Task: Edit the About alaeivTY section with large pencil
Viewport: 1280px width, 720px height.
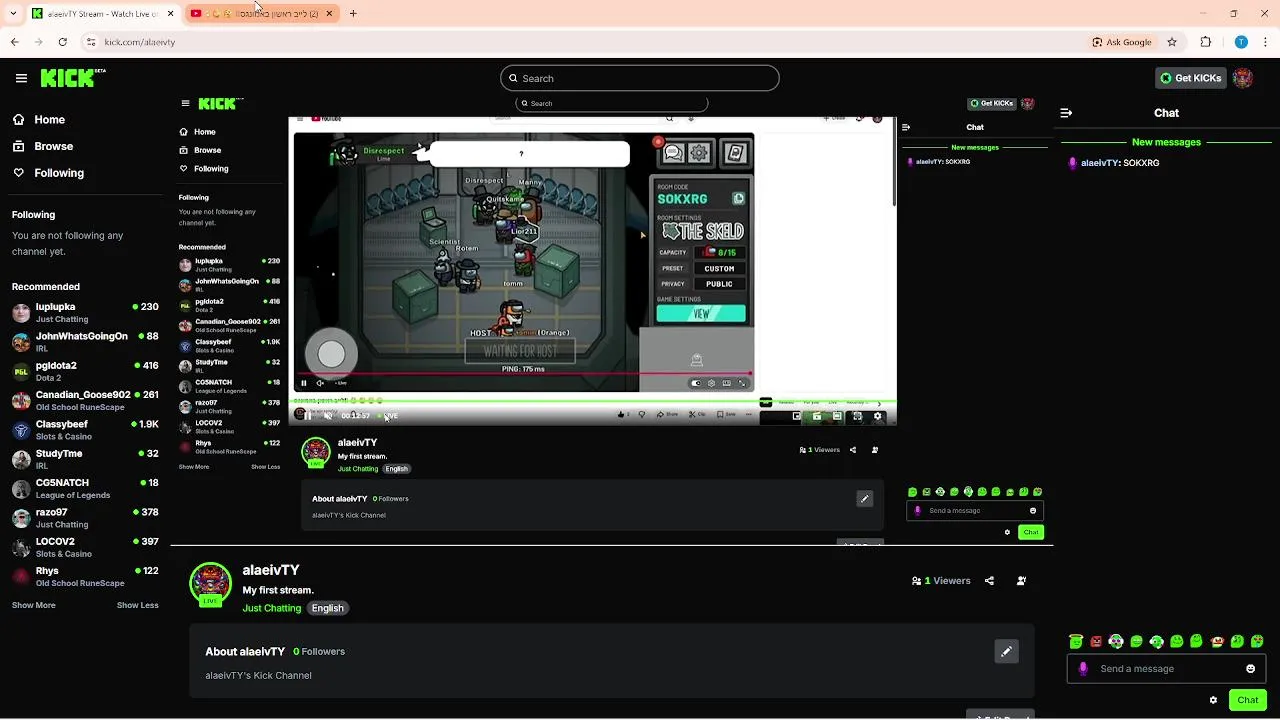Action: (1006, 652)
